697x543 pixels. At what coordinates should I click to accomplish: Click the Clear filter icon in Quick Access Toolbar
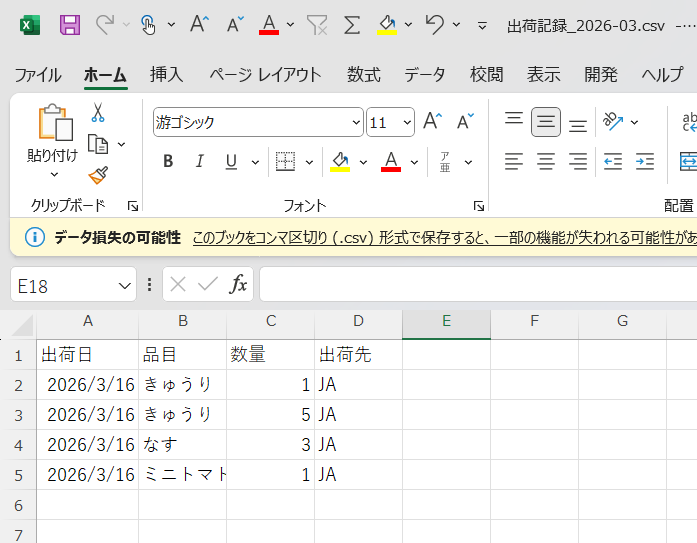[x=317, y=24]
